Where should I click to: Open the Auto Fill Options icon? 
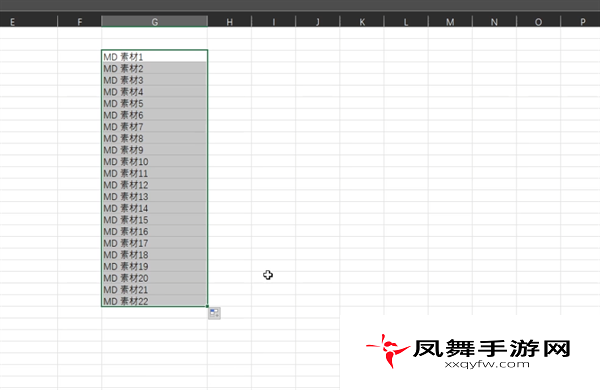tap(214, 313)
